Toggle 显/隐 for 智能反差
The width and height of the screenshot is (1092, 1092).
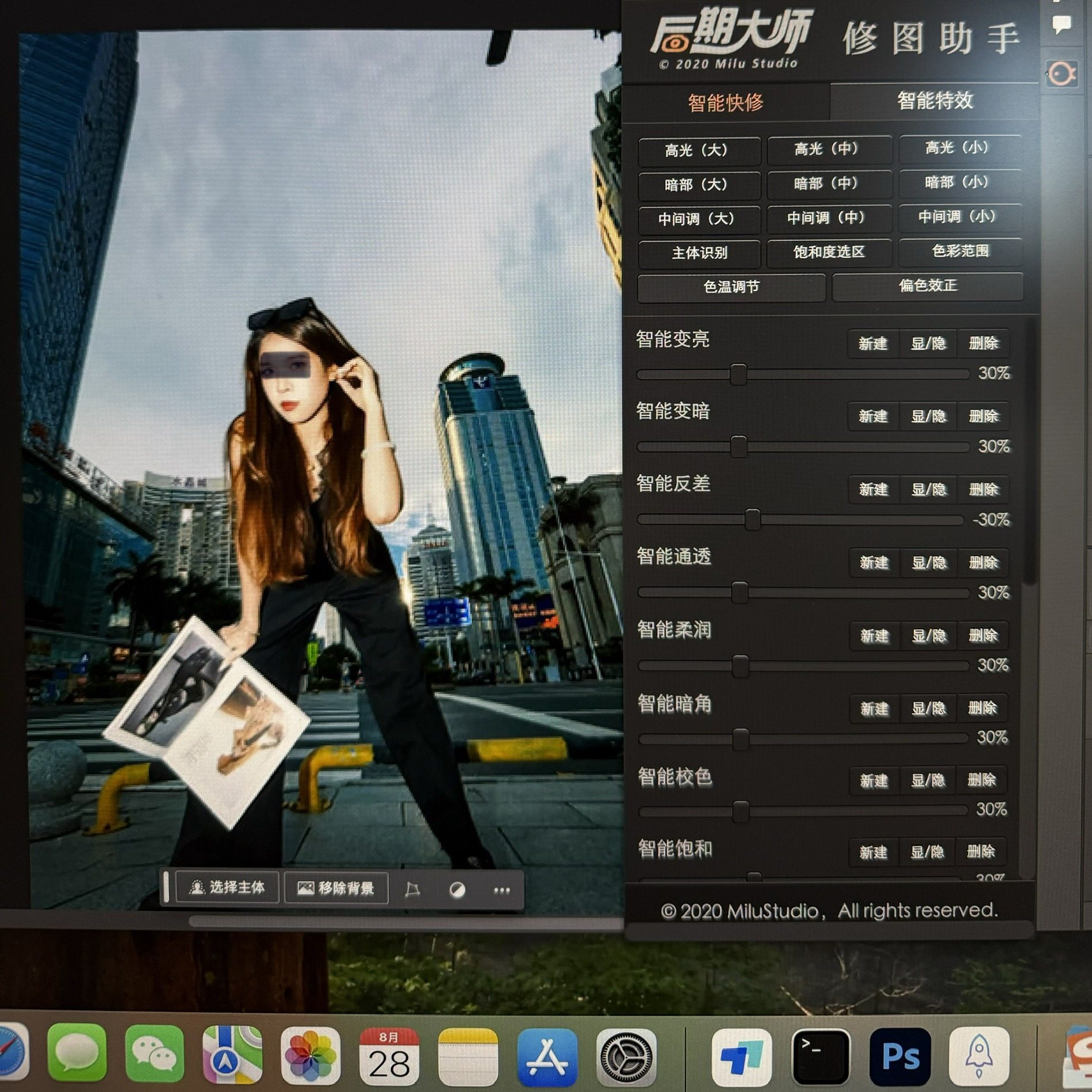pyautogui.click(x=929, y=489)
